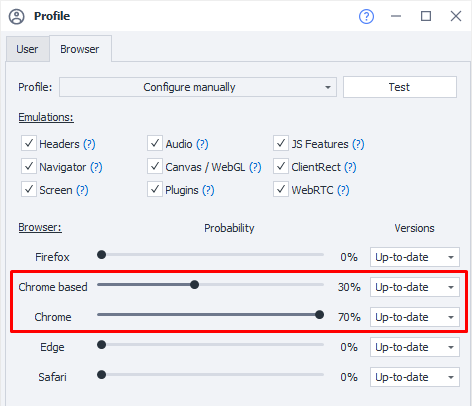This screenshot has width=472, height=407.
Task: Click the Chrome based probability slider handle
Action: coord(195,285)
